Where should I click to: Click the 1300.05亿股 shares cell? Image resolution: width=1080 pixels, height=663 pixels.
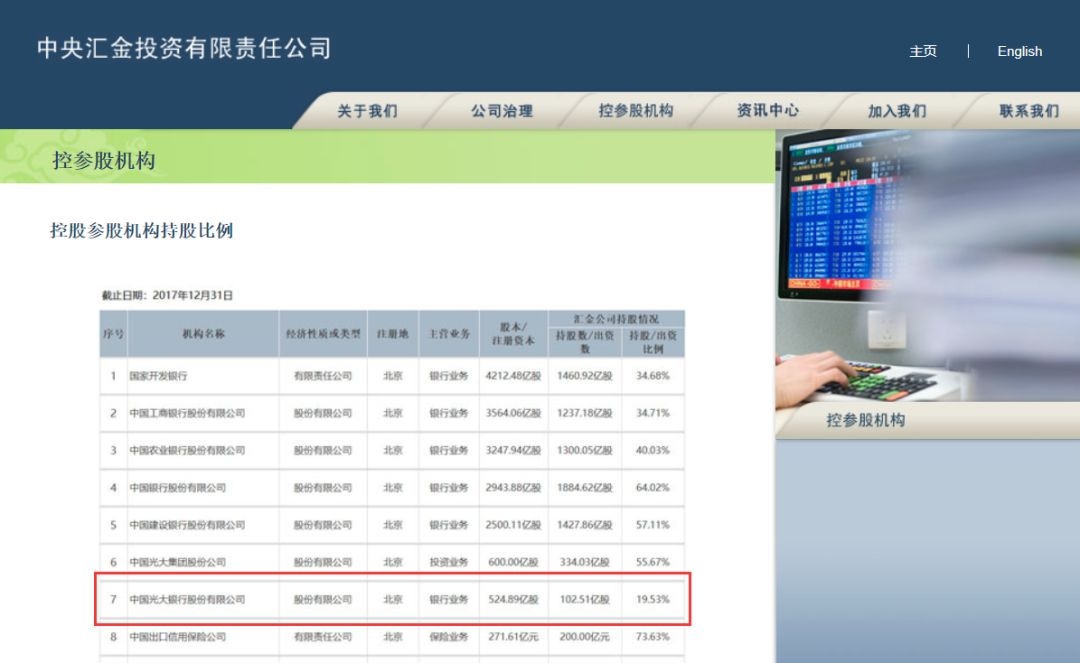(585, 450)
